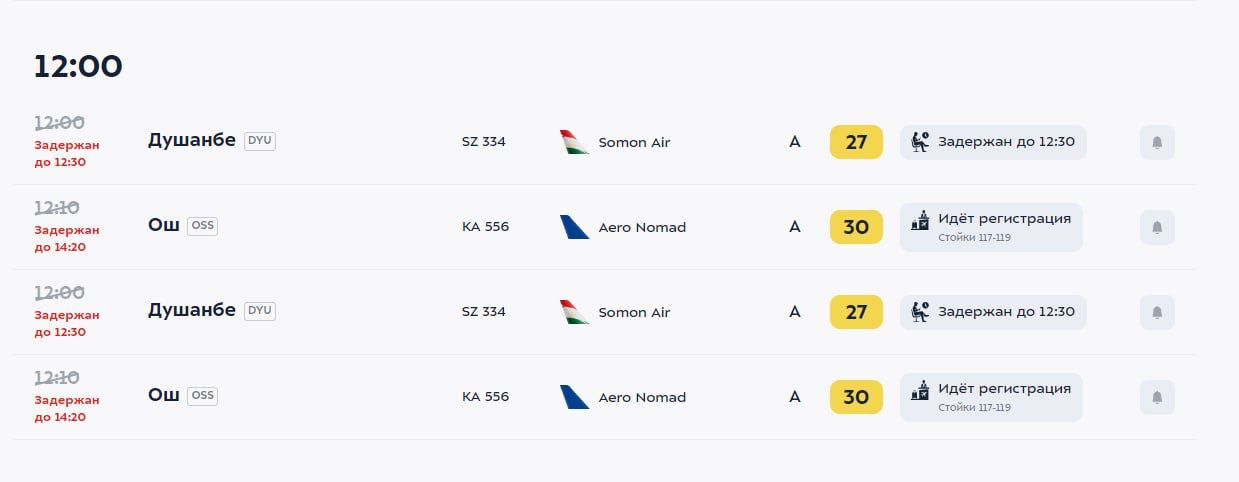Click waiting-passenger icon in second delayed status badge
This screenshot has width=1239, height=482.
pos(920,312)
